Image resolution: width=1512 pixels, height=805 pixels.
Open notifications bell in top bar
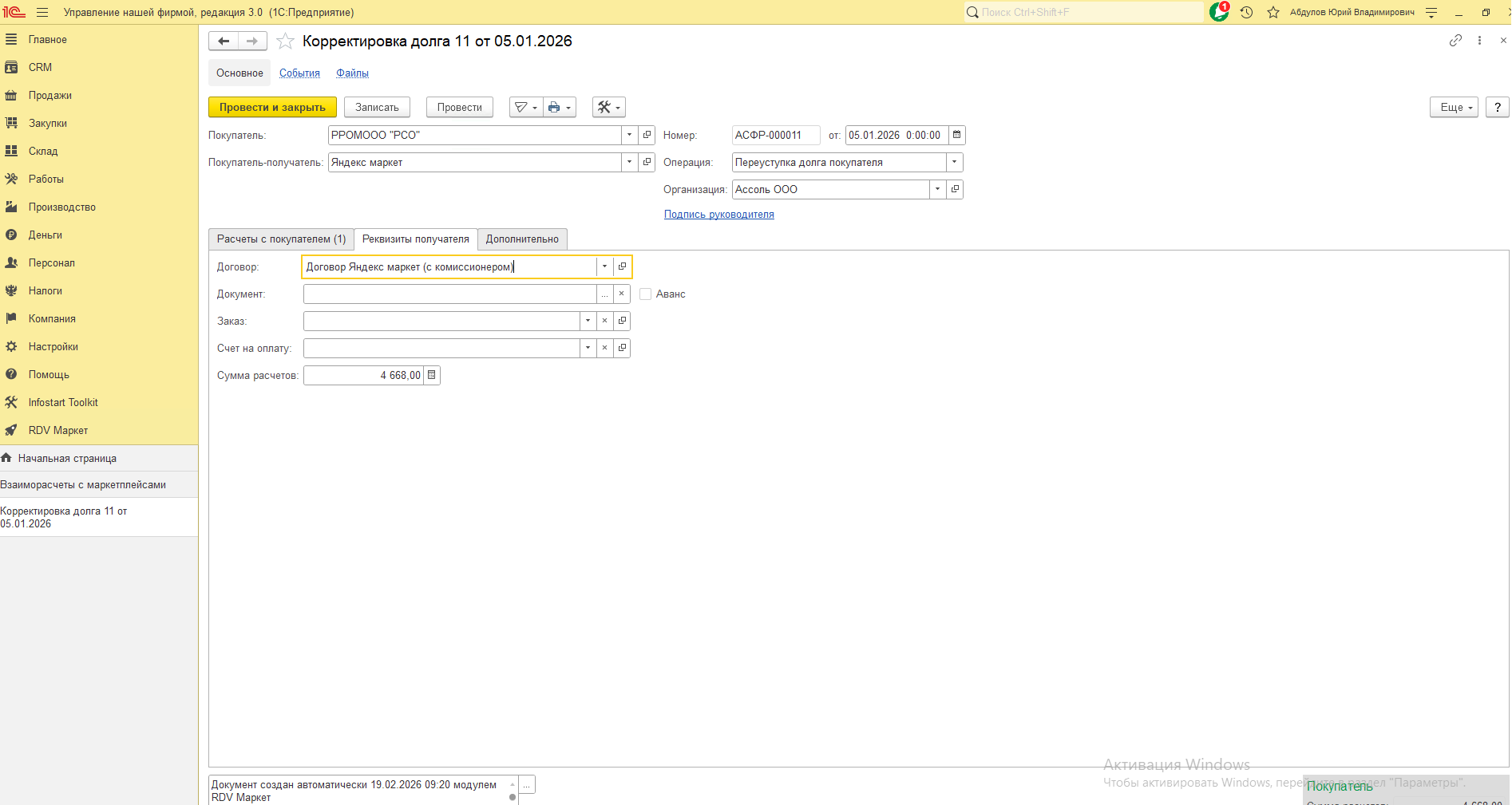tap(1219, 12)
